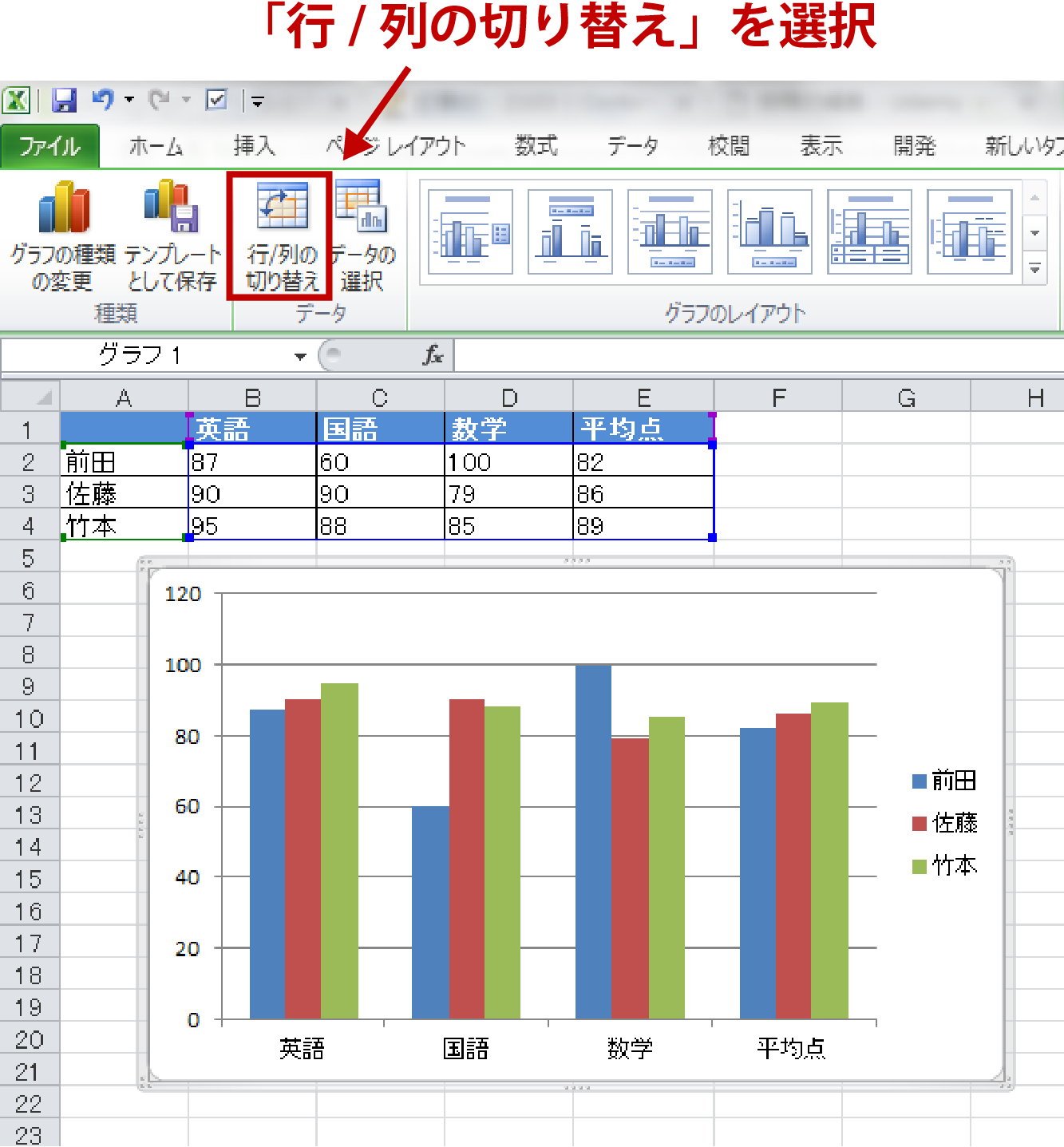Viewport: 1064px width, 1147px height.
Task: Click テンプレートとして保存 button
Action: pos(172,235)
